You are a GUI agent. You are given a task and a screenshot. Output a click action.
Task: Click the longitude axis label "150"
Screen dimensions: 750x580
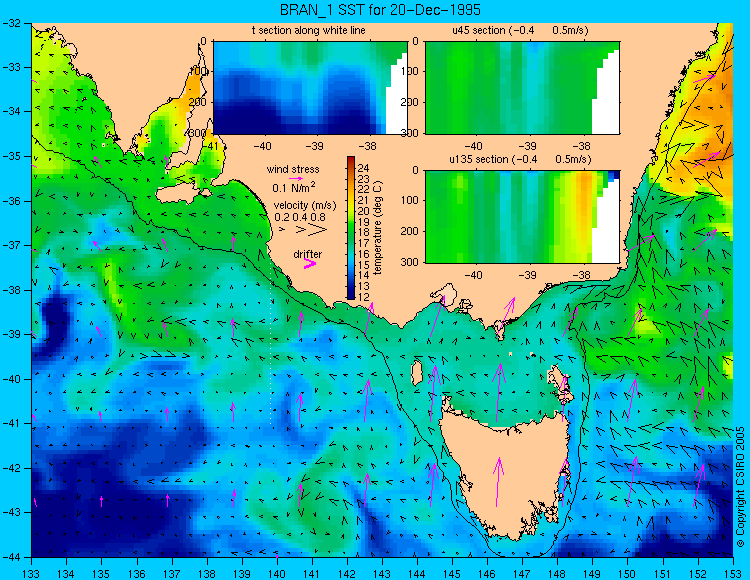tap(628, 573)
